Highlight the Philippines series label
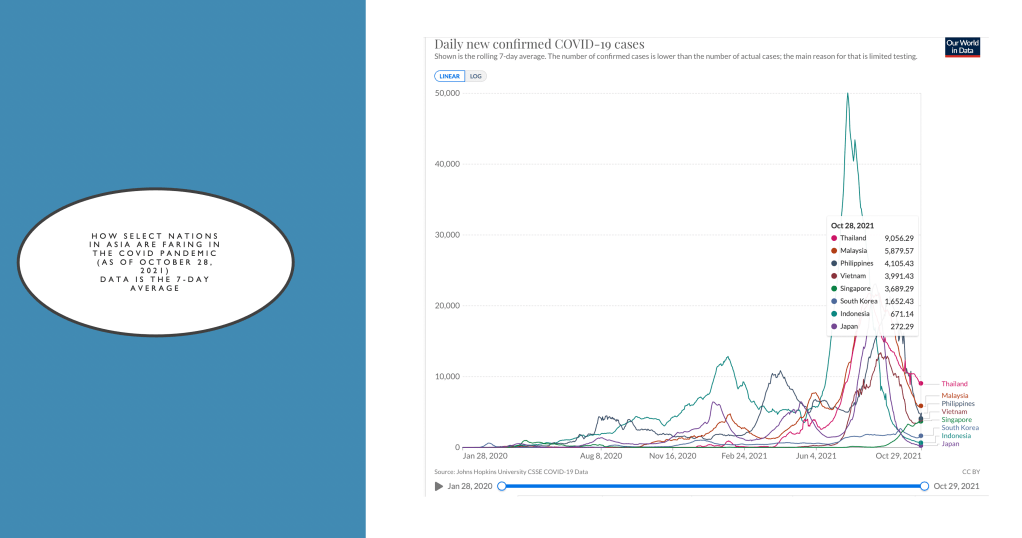 click(x=958, y=404)
